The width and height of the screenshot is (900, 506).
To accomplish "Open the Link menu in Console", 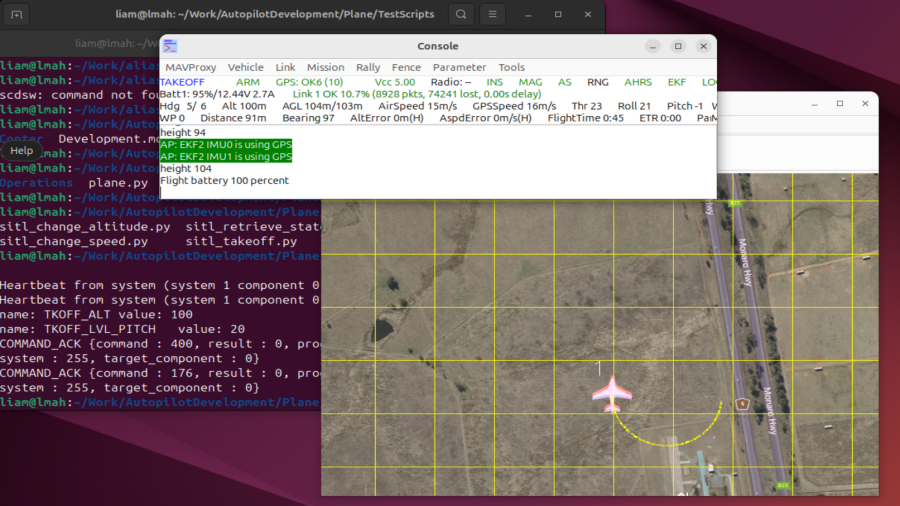I will pos(285,67).
